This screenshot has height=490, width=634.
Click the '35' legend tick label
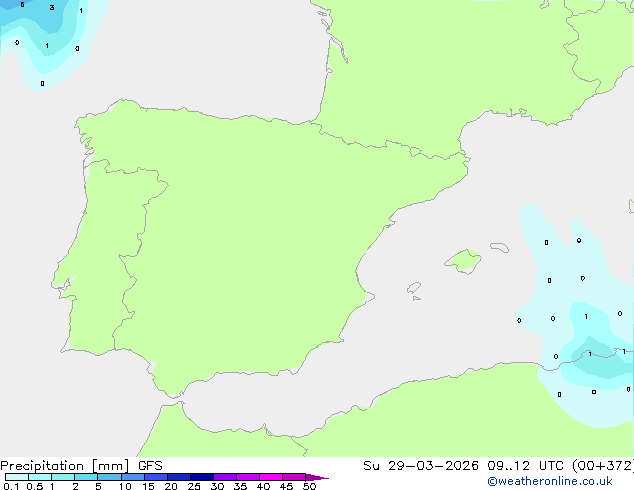(240, 486)
